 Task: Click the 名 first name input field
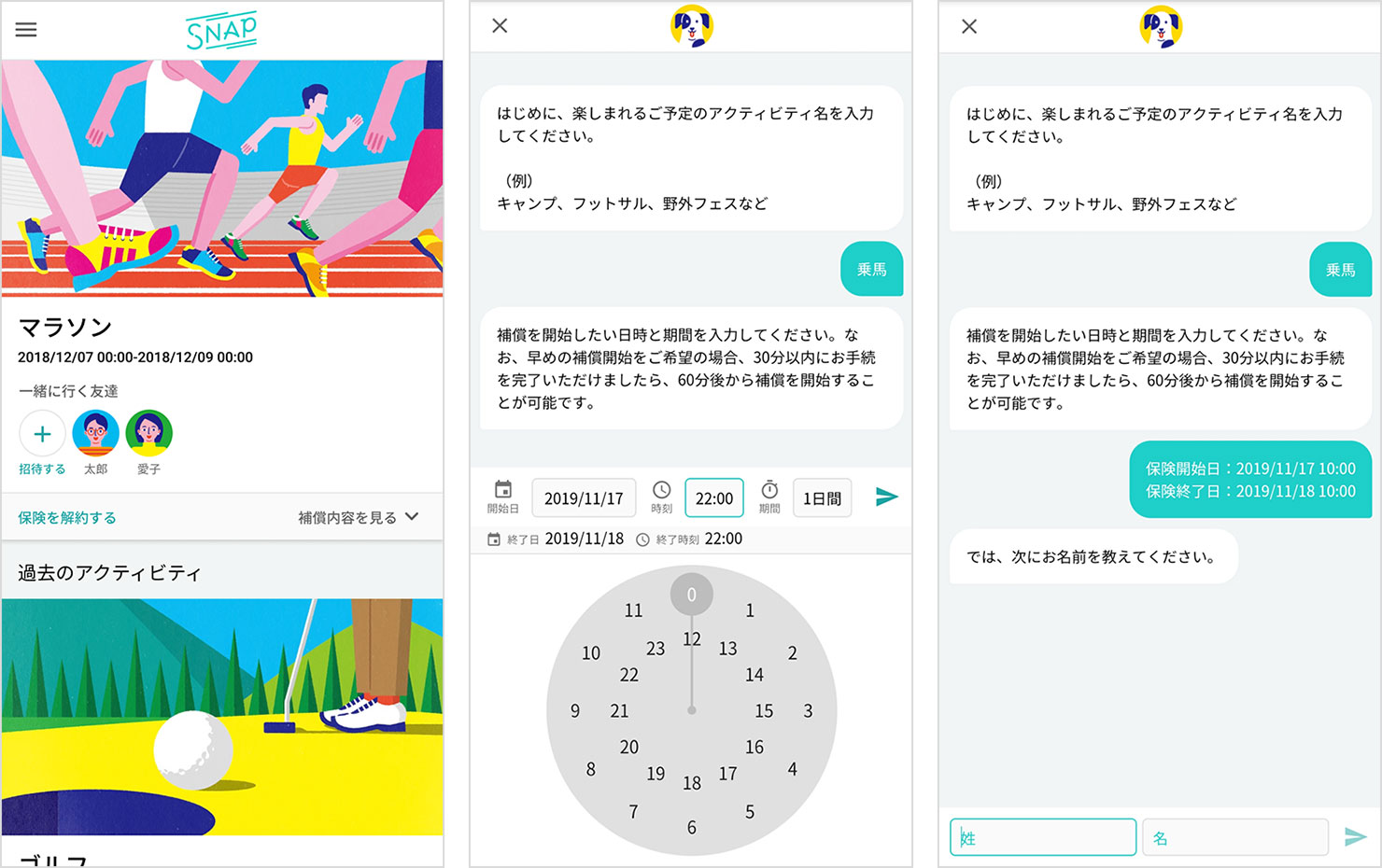pyautogui.click(x=1234, y=837)
